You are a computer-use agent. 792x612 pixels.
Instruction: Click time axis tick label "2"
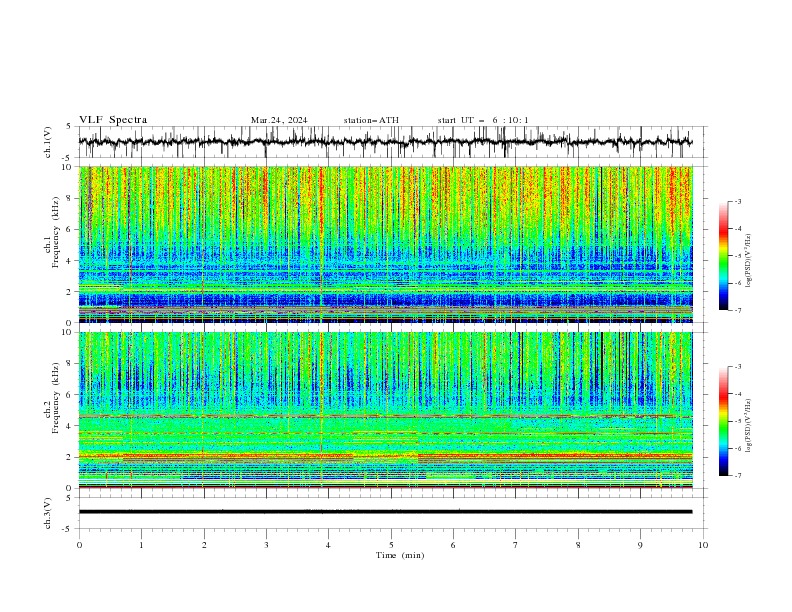point(204,545)
